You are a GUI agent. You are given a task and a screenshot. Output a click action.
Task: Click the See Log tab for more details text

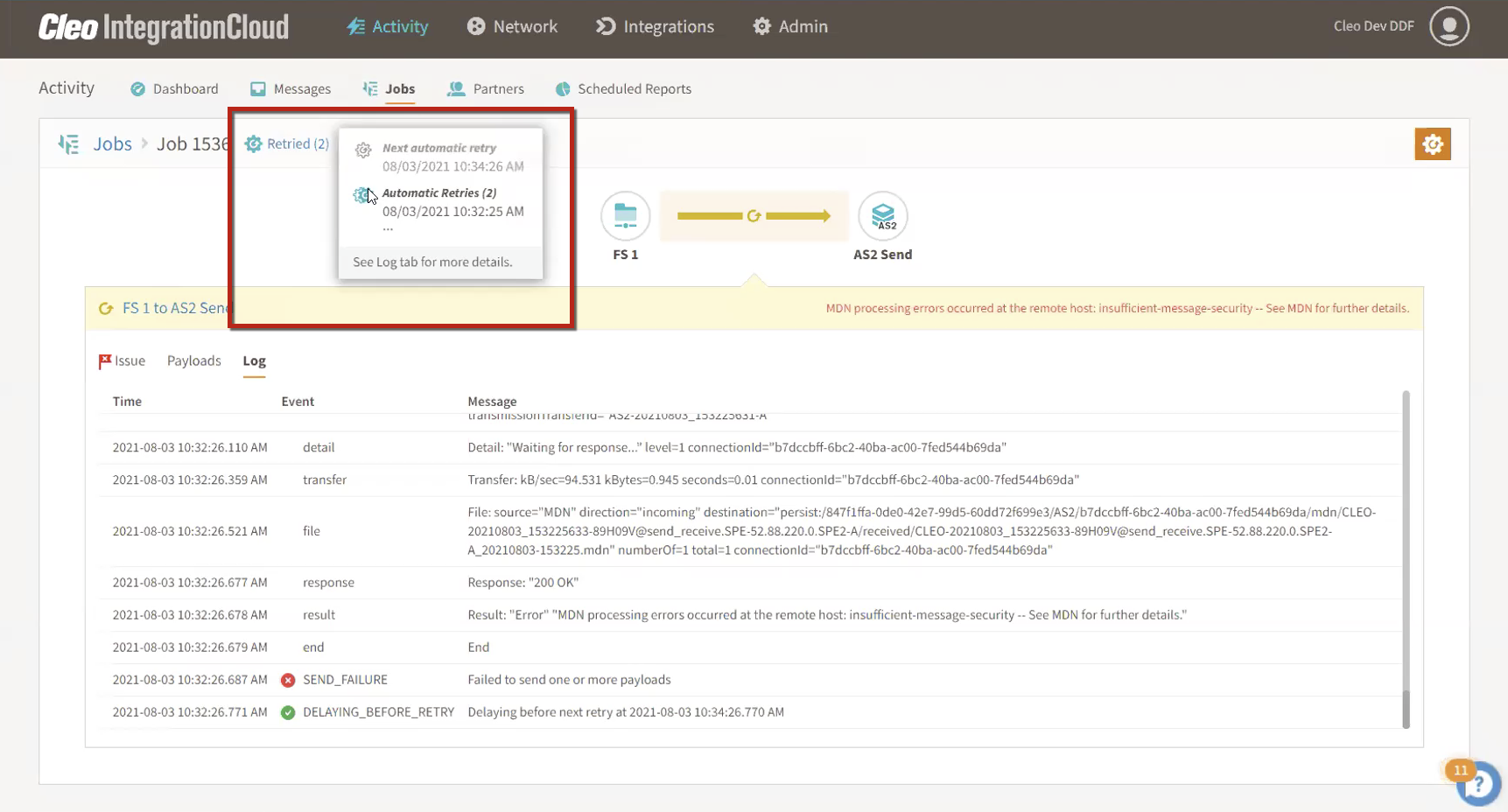pos(432,262)
